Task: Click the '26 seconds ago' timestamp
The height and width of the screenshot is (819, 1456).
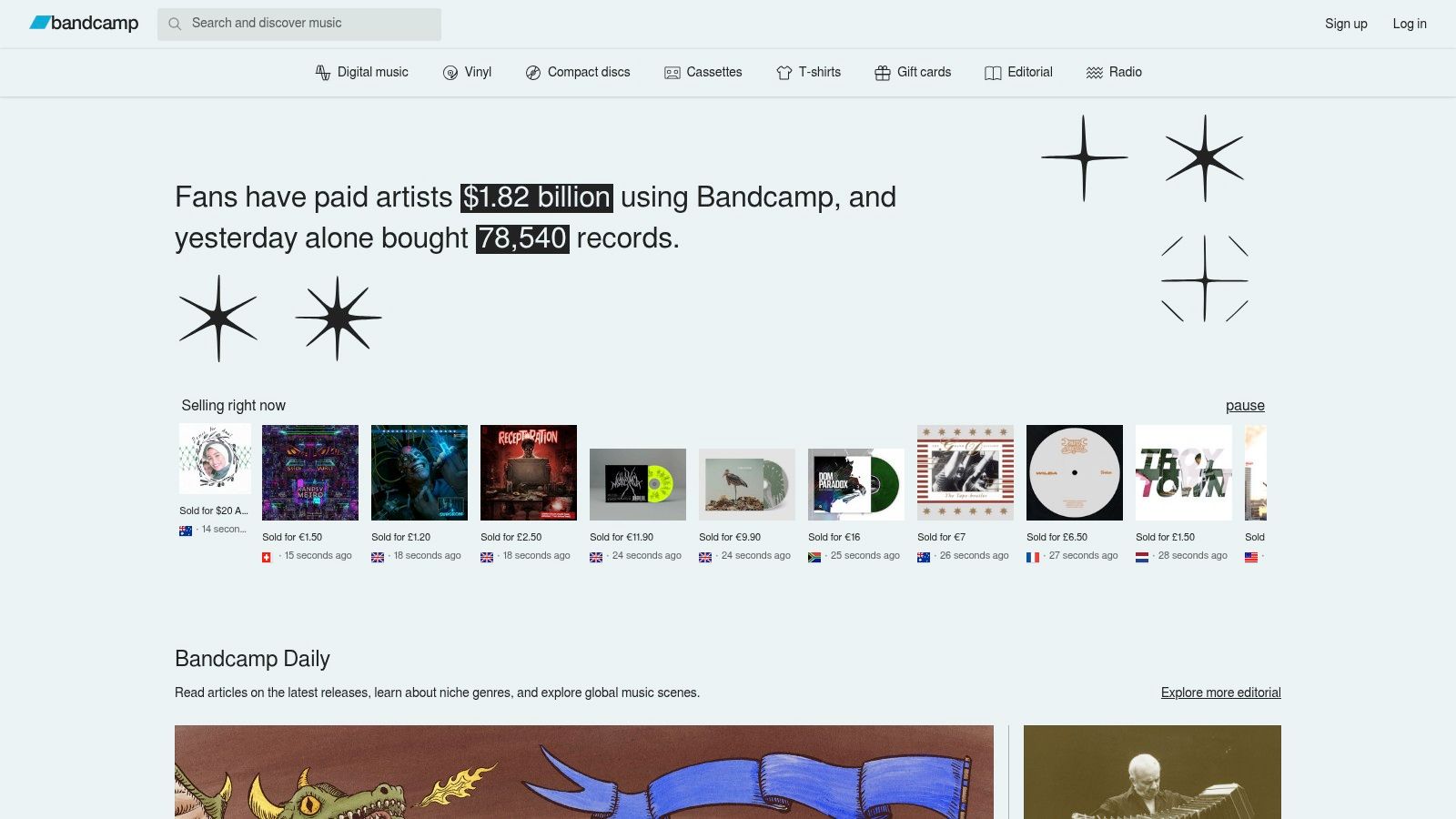Action: [x=974, y=555]
